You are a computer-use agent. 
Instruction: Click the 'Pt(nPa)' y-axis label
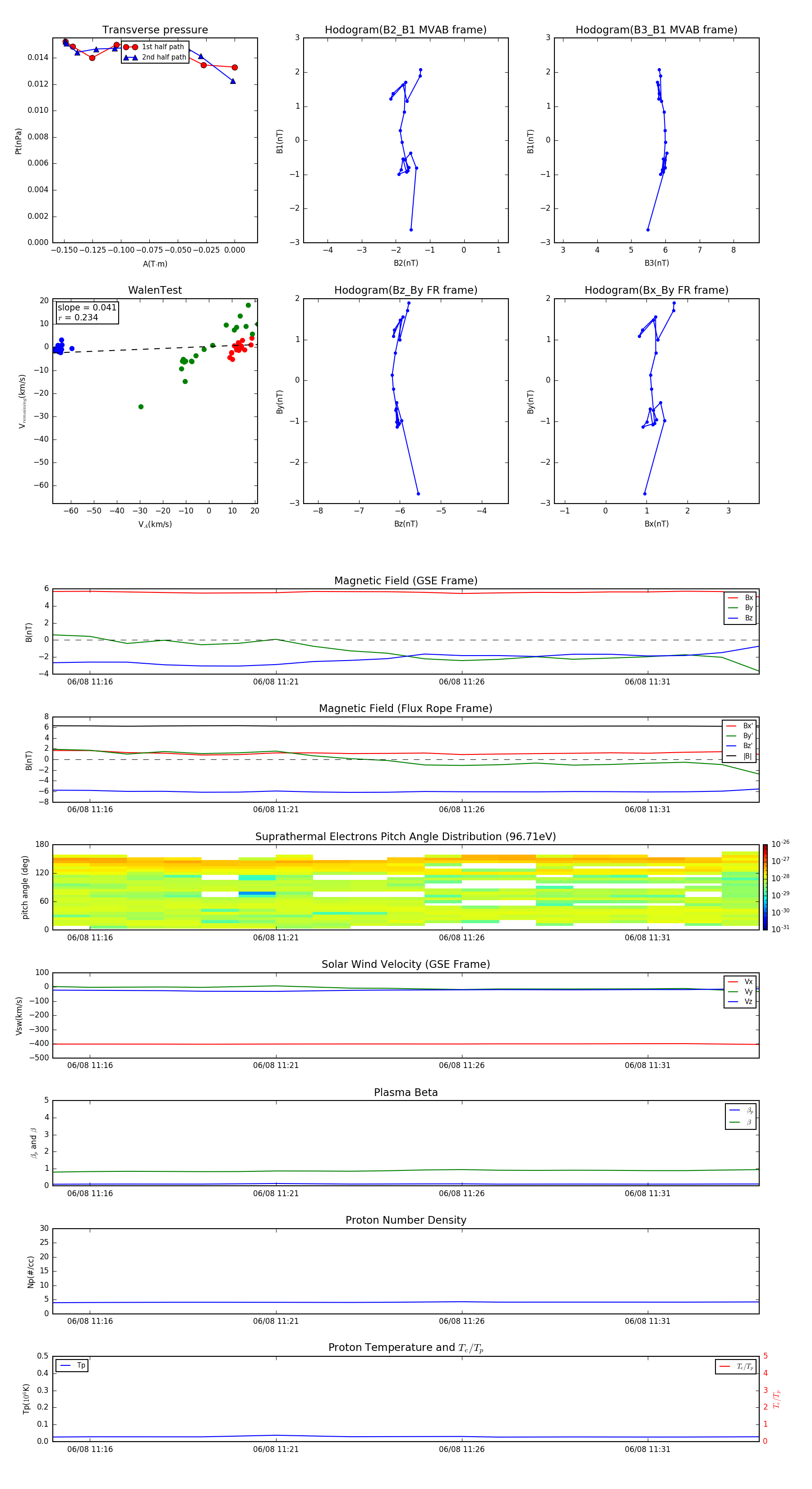point(18,141)
